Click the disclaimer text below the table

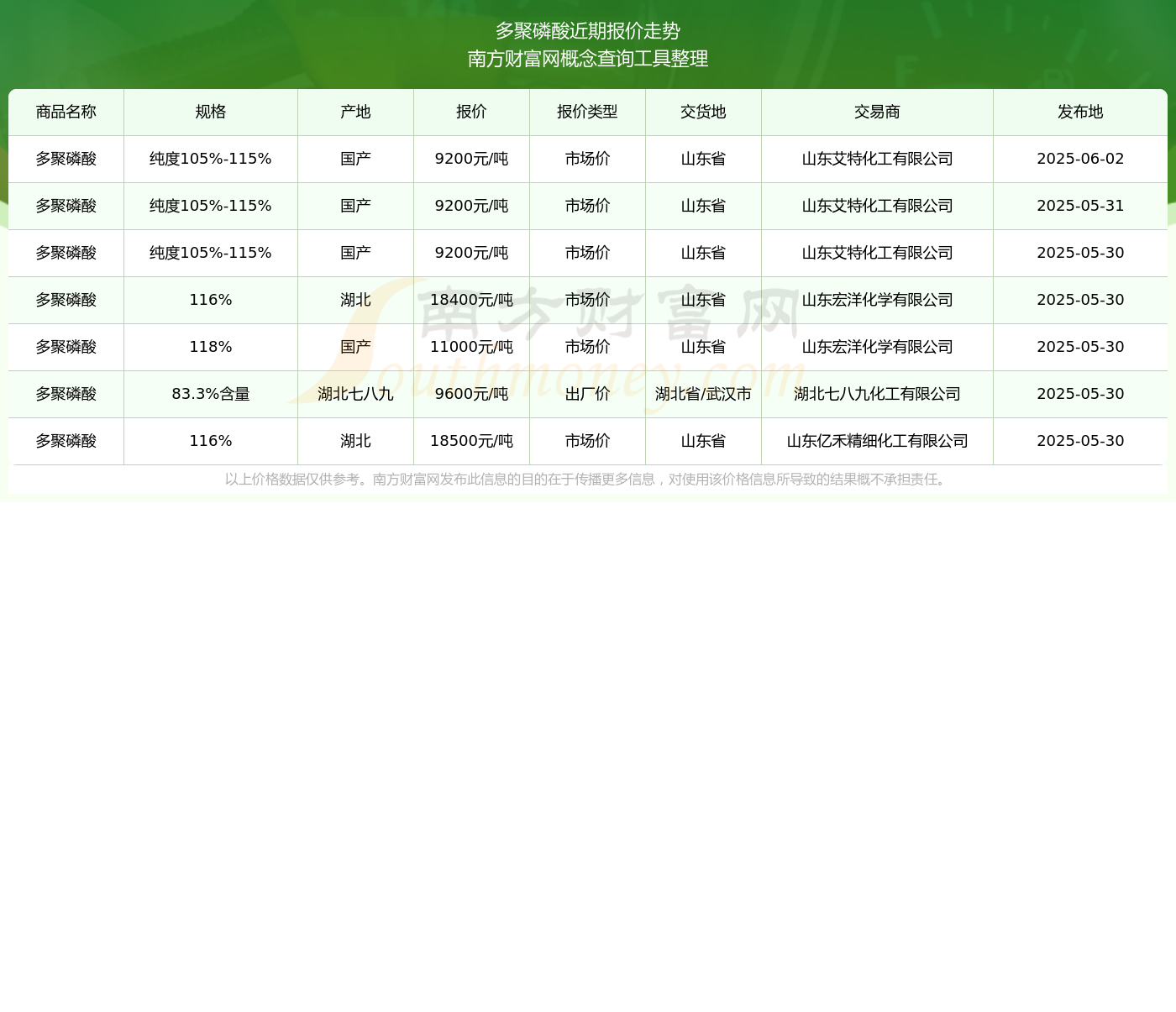tap(588, 480)
